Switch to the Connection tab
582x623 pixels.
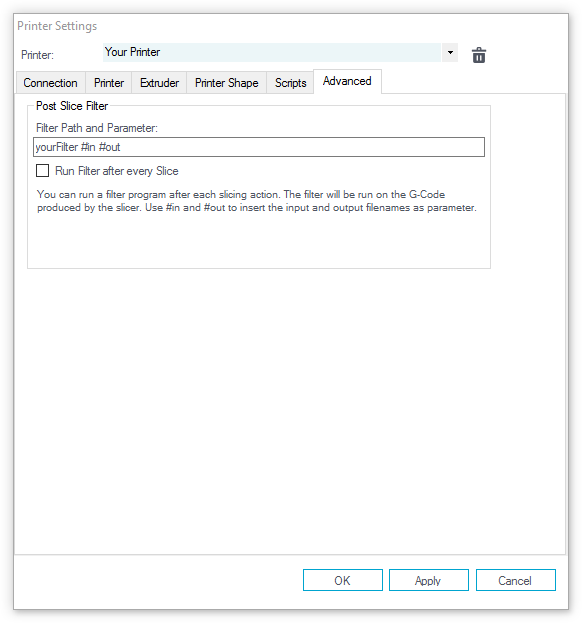(50, 83)
